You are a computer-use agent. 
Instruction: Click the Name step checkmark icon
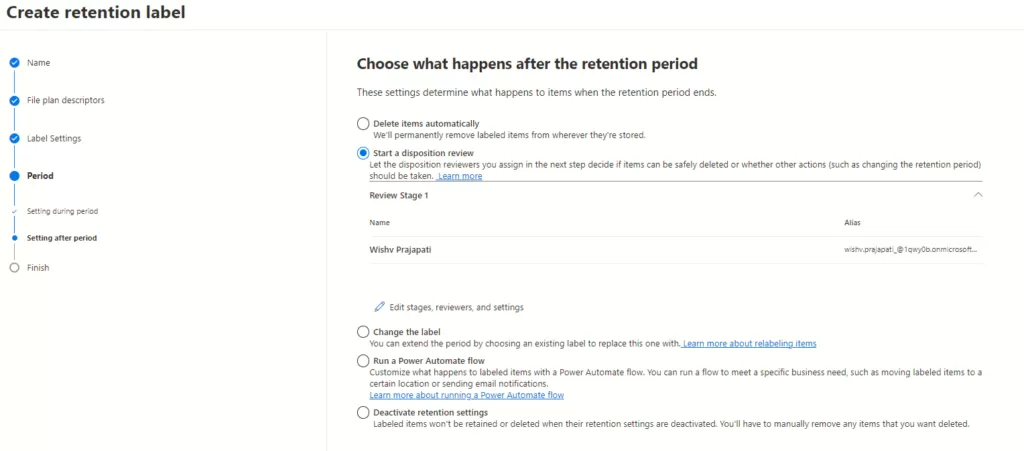[x=14, y=63]
